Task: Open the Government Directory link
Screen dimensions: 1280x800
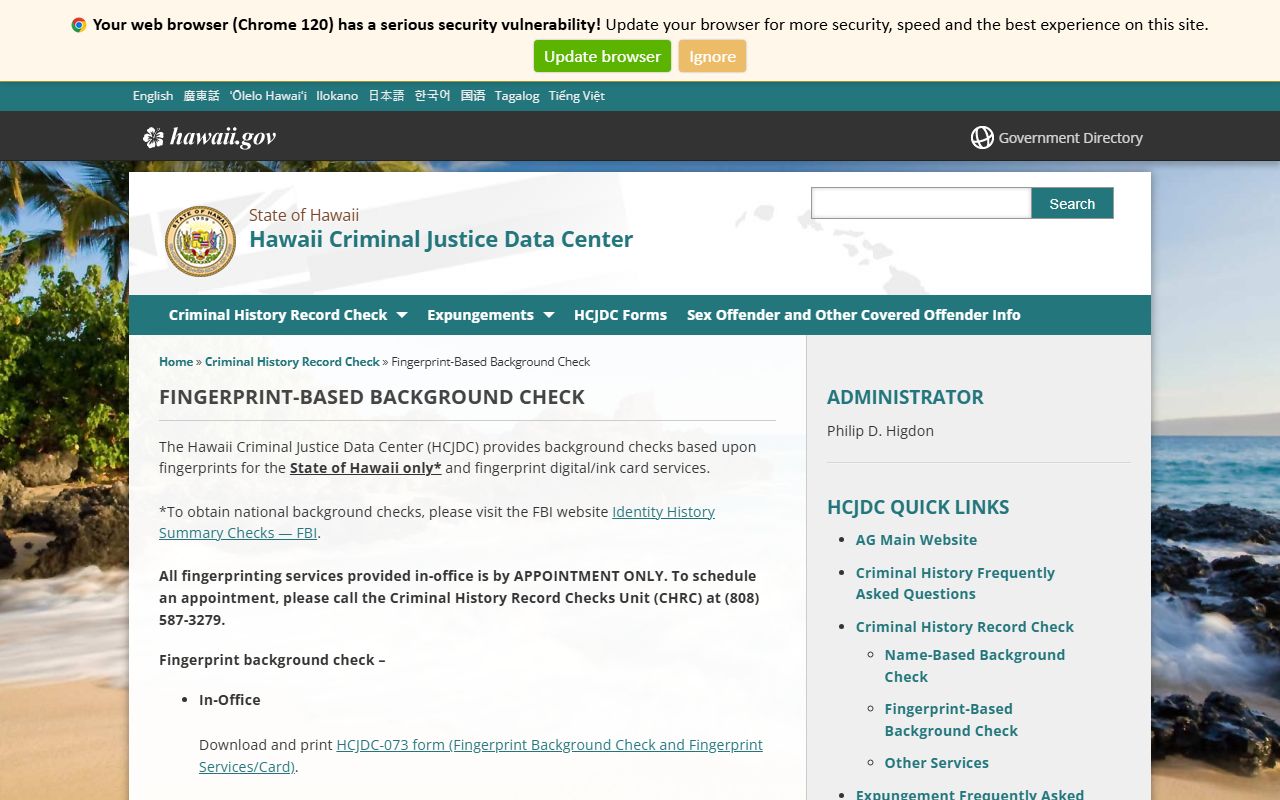Action: [x=1070, y=138]
